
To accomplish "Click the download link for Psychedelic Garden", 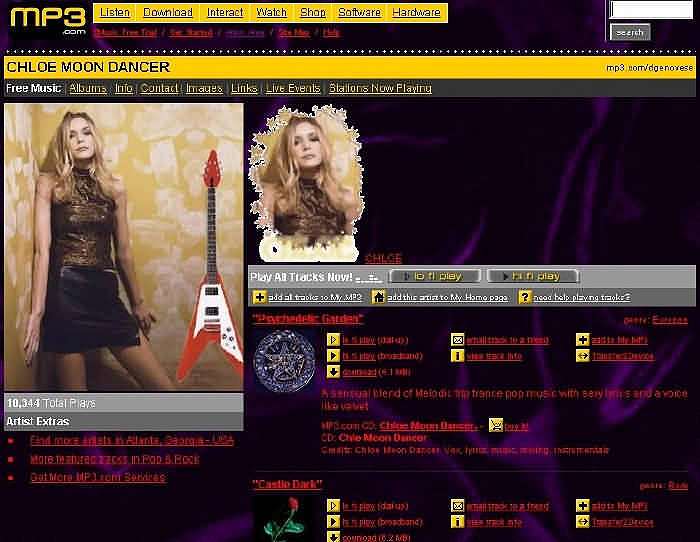I will (x=359, y=372).
